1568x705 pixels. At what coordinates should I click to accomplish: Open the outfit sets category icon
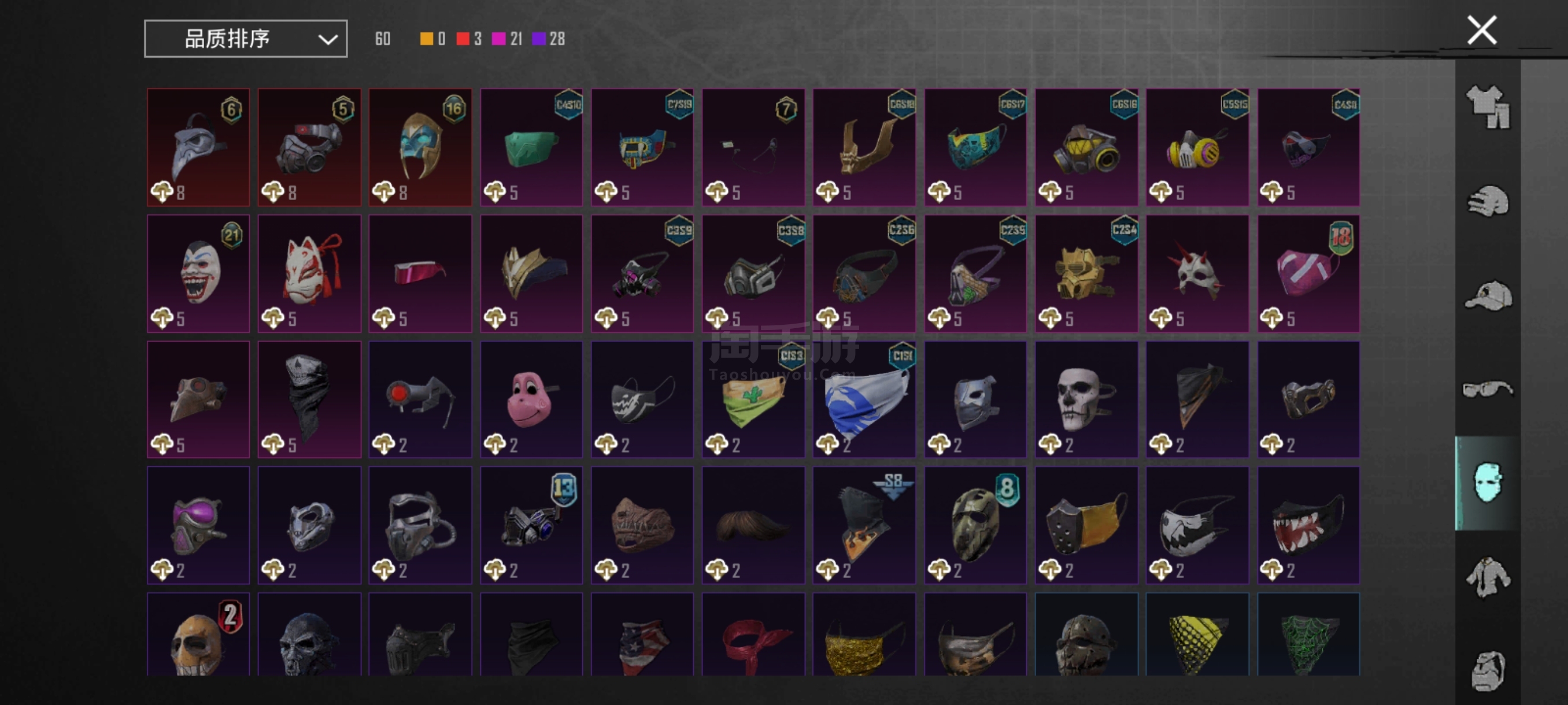point(1488,107)
